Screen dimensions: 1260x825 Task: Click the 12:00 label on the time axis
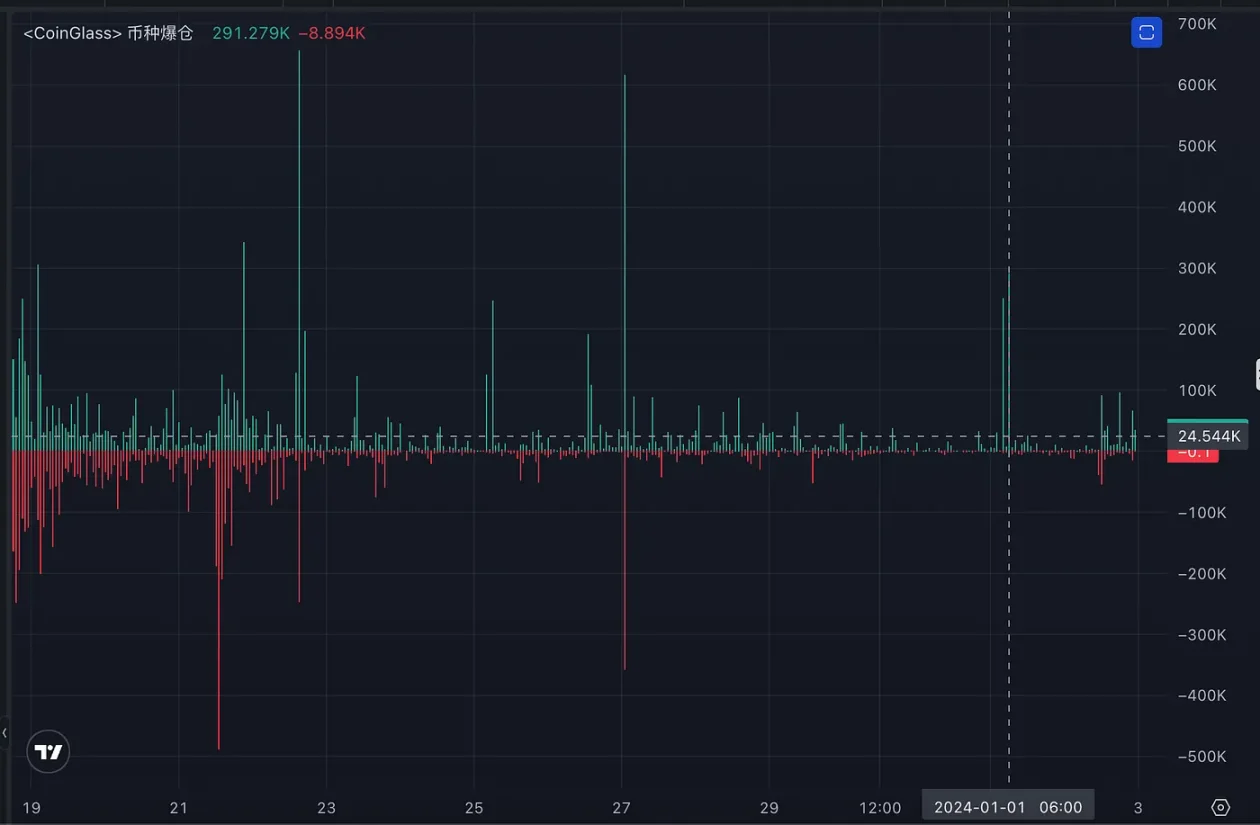(879, 807)
